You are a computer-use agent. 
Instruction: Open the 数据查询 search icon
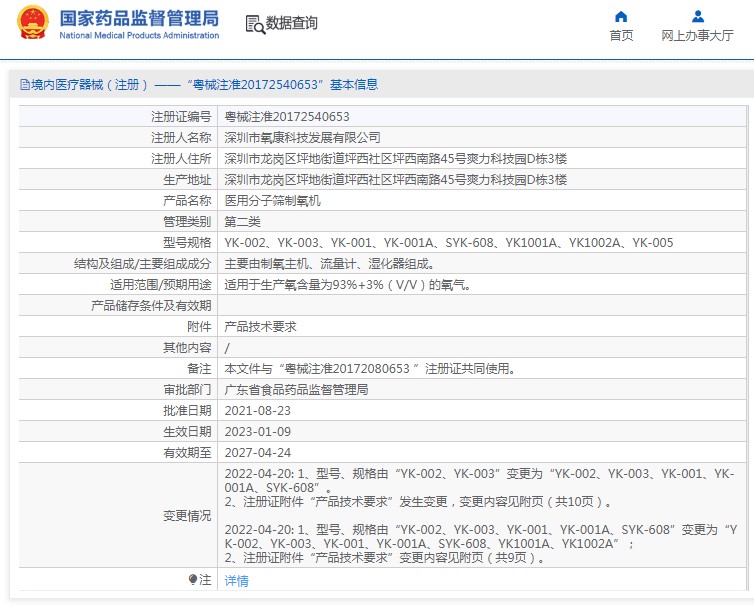[x=255, y=24]
